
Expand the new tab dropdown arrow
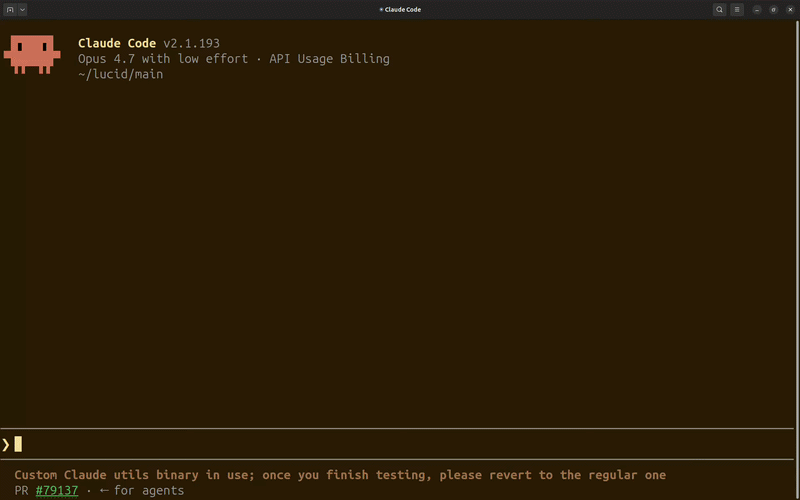(22, 10)
